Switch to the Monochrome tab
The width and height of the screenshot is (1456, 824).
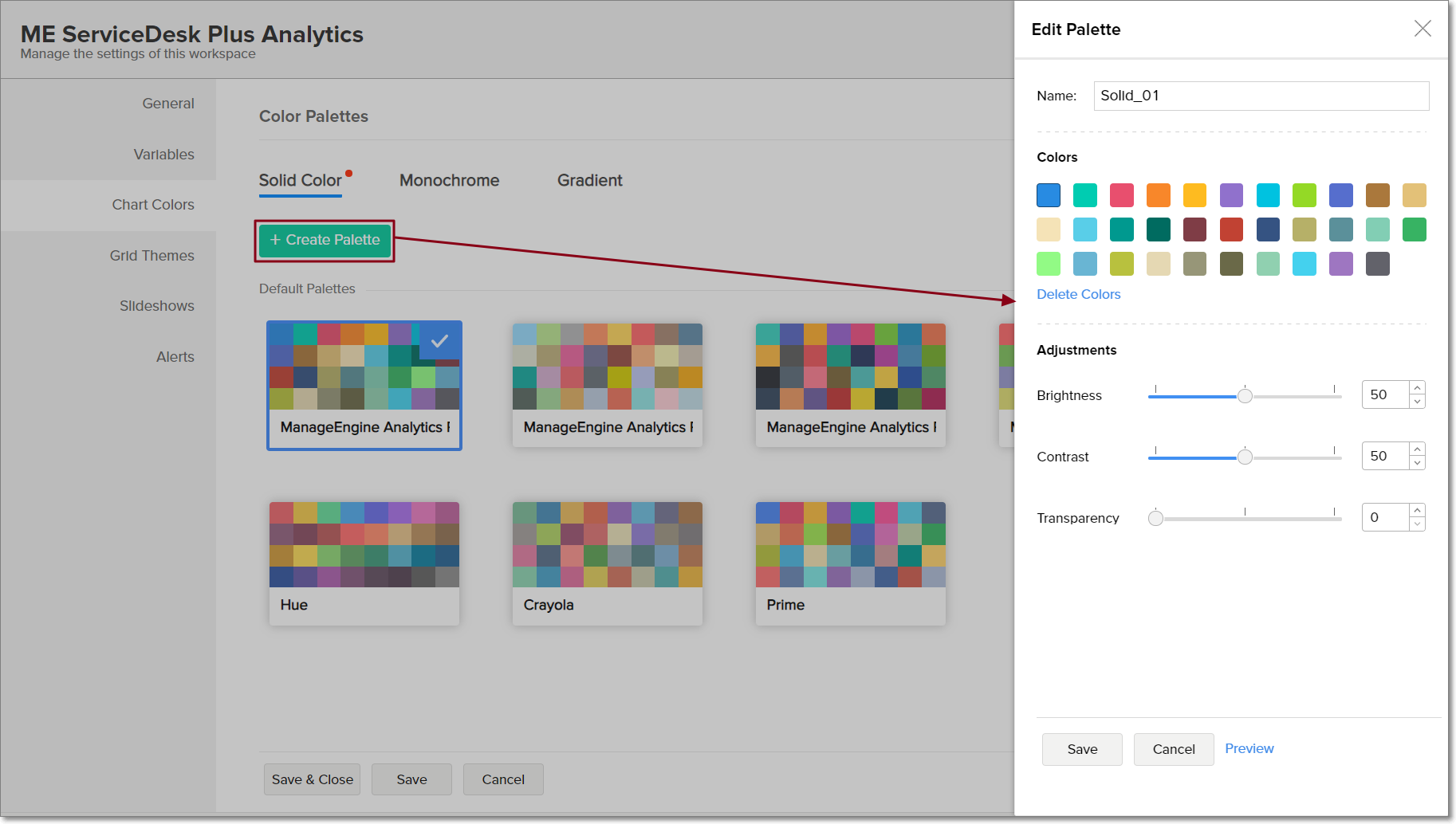click(x=449, y=181)
